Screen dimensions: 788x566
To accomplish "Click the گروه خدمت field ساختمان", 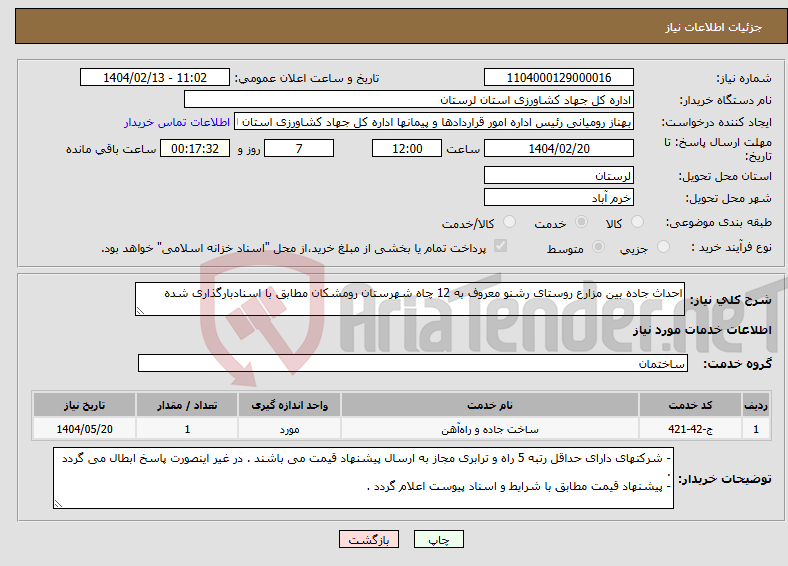I will pos(413,363).
